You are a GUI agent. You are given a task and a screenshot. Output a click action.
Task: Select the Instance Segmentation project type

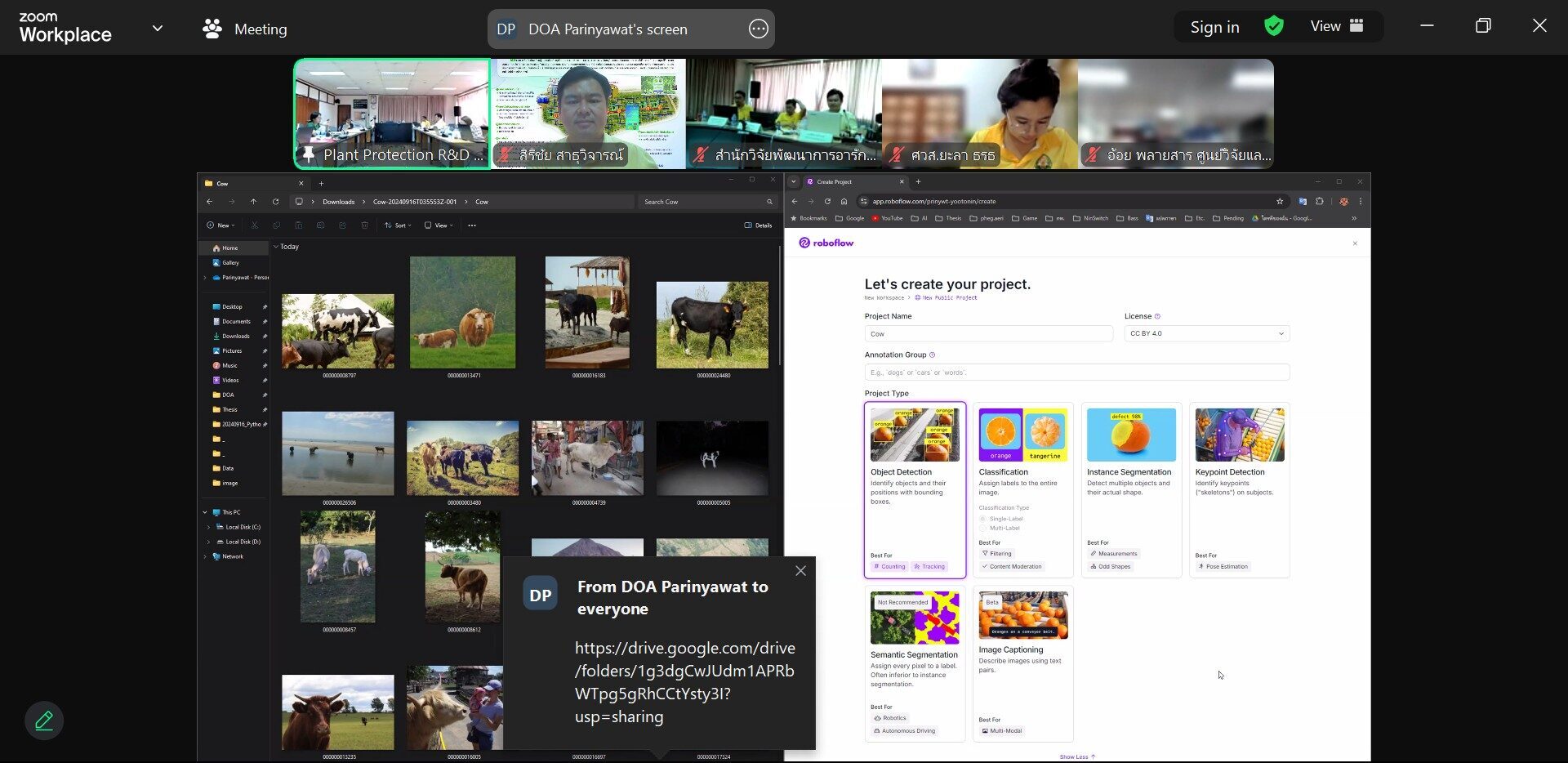pyautogui.click(x=1131, y=490)
